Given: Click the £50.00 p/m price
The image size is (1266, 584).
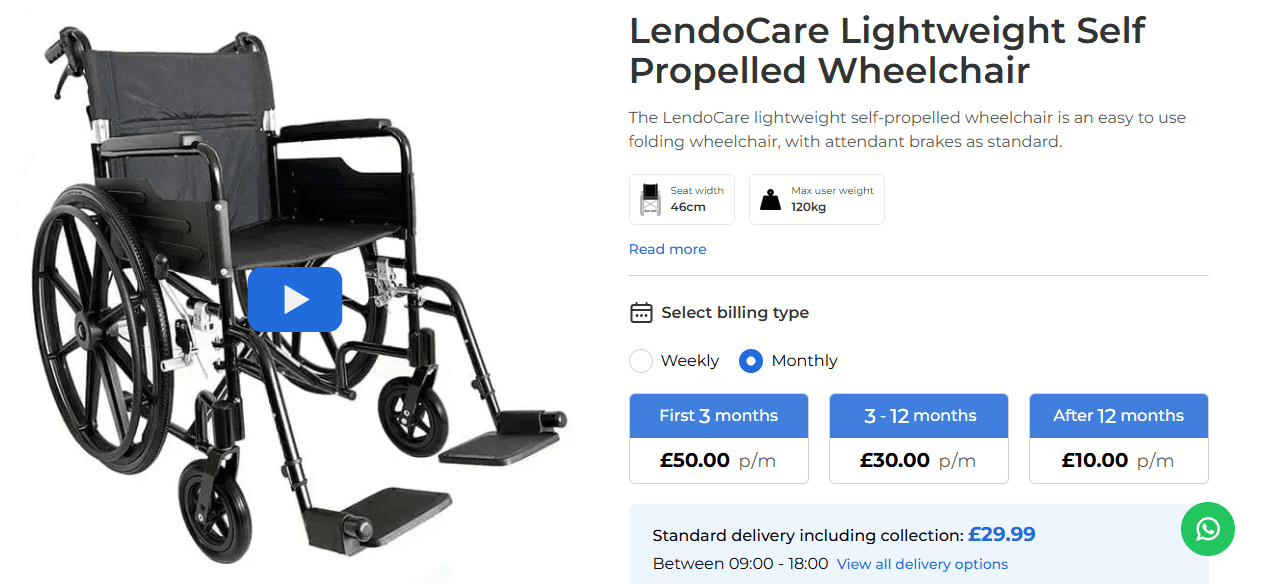Looking at the screenshot, I should (718, 461).
